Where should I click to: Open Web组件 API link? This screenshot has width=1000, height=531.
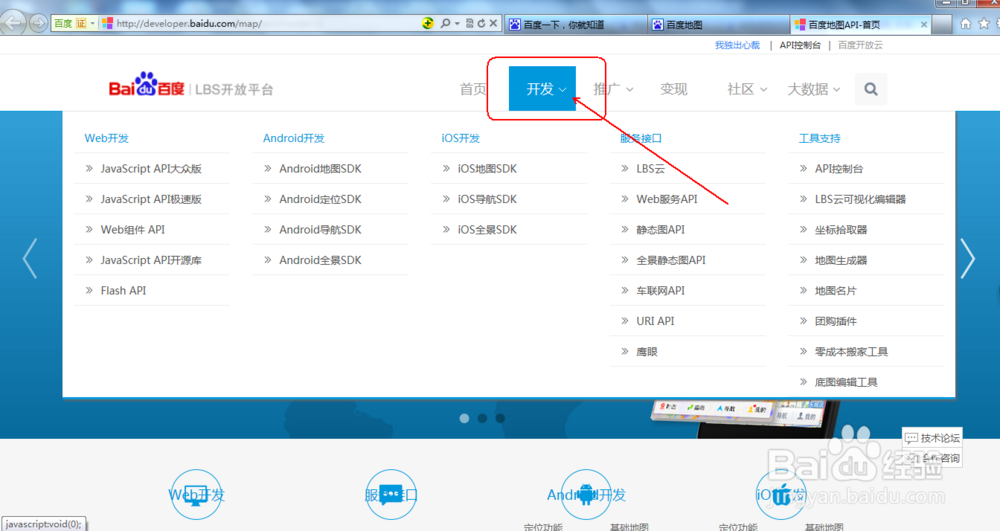pos(133,229)
